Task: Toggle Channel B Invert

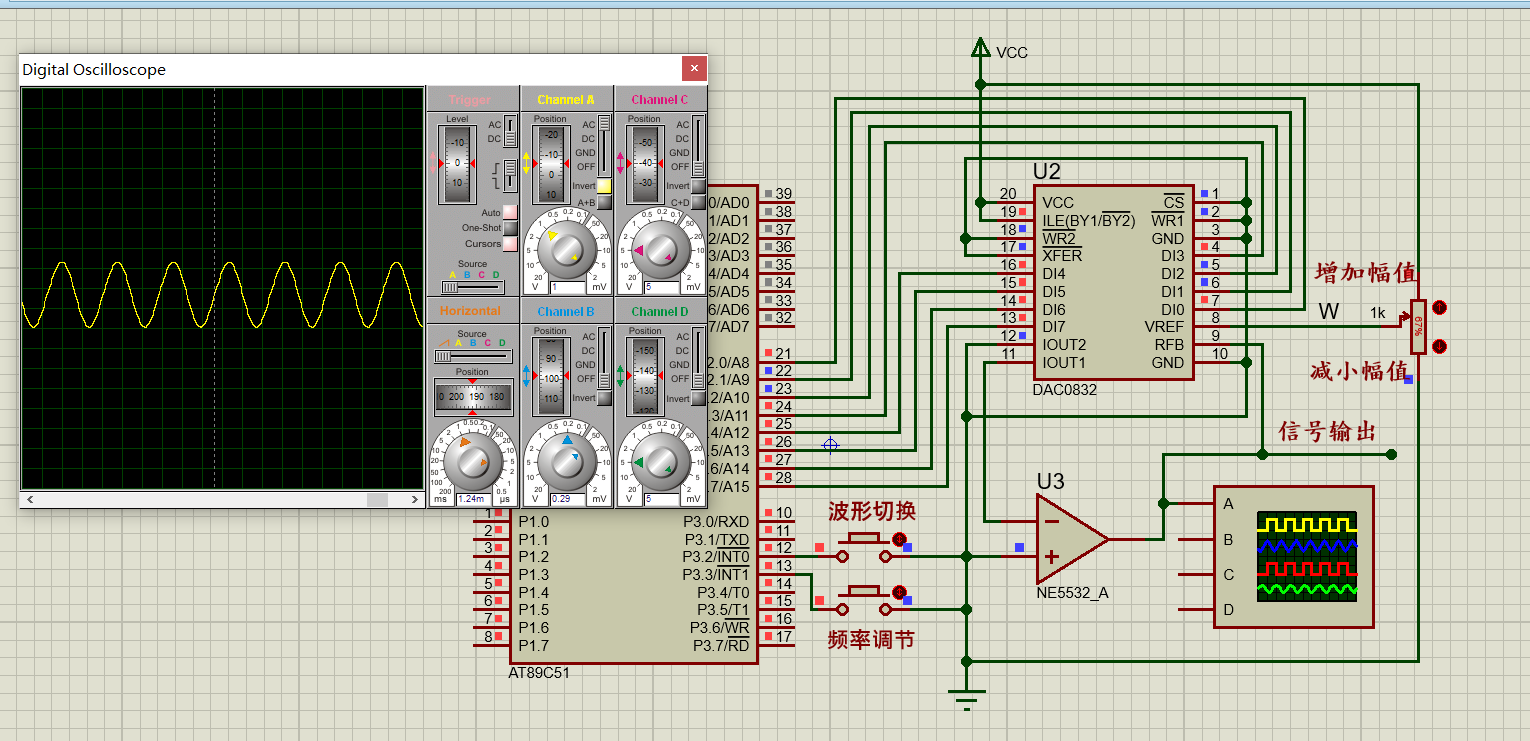Action: point(604,398)
